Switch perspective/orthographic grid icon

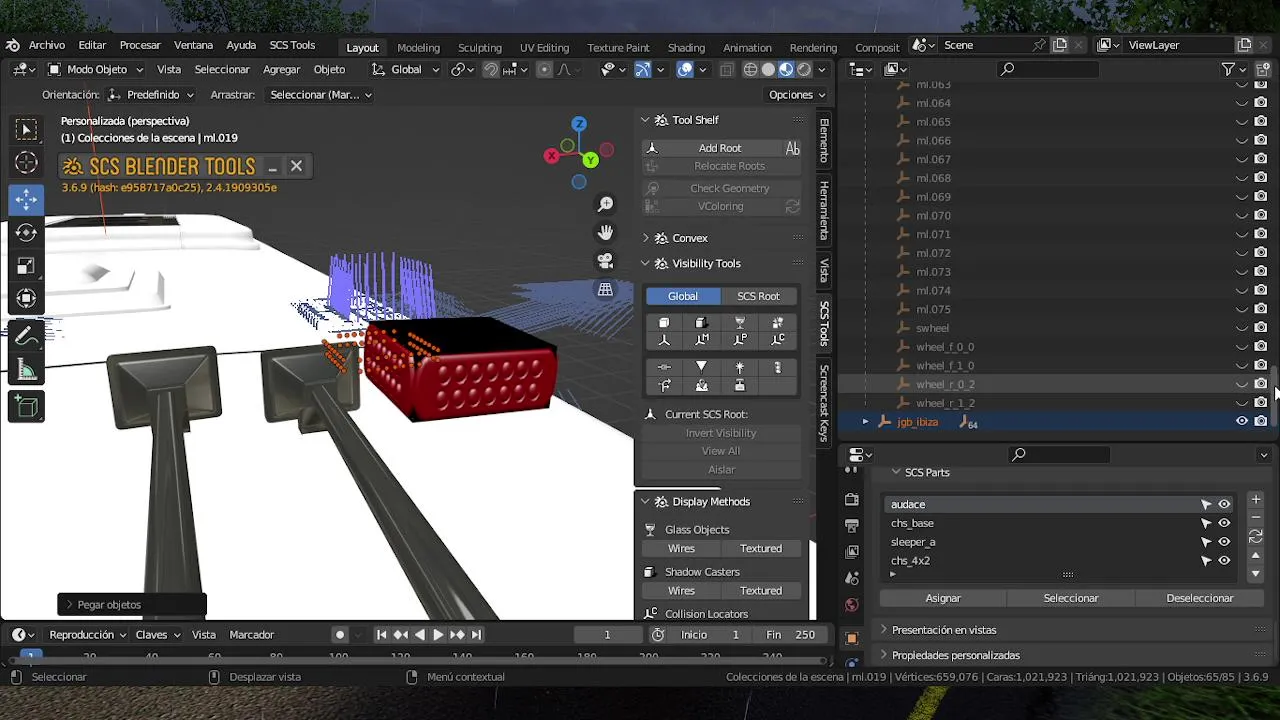(x=605, y=290)
